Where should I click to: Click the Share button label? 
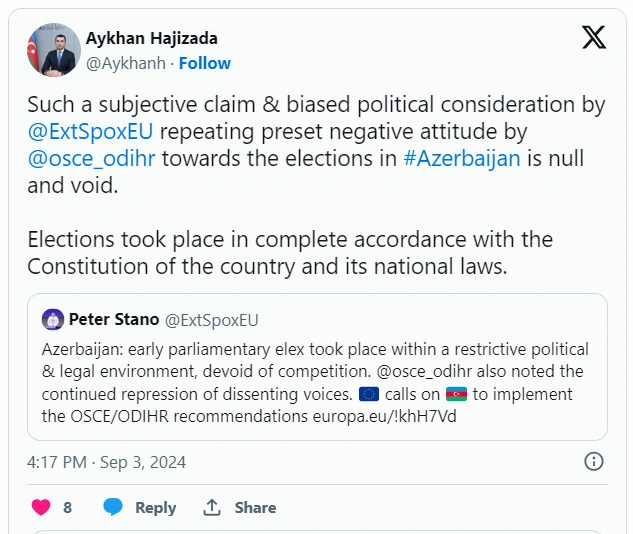click(255, 507)
